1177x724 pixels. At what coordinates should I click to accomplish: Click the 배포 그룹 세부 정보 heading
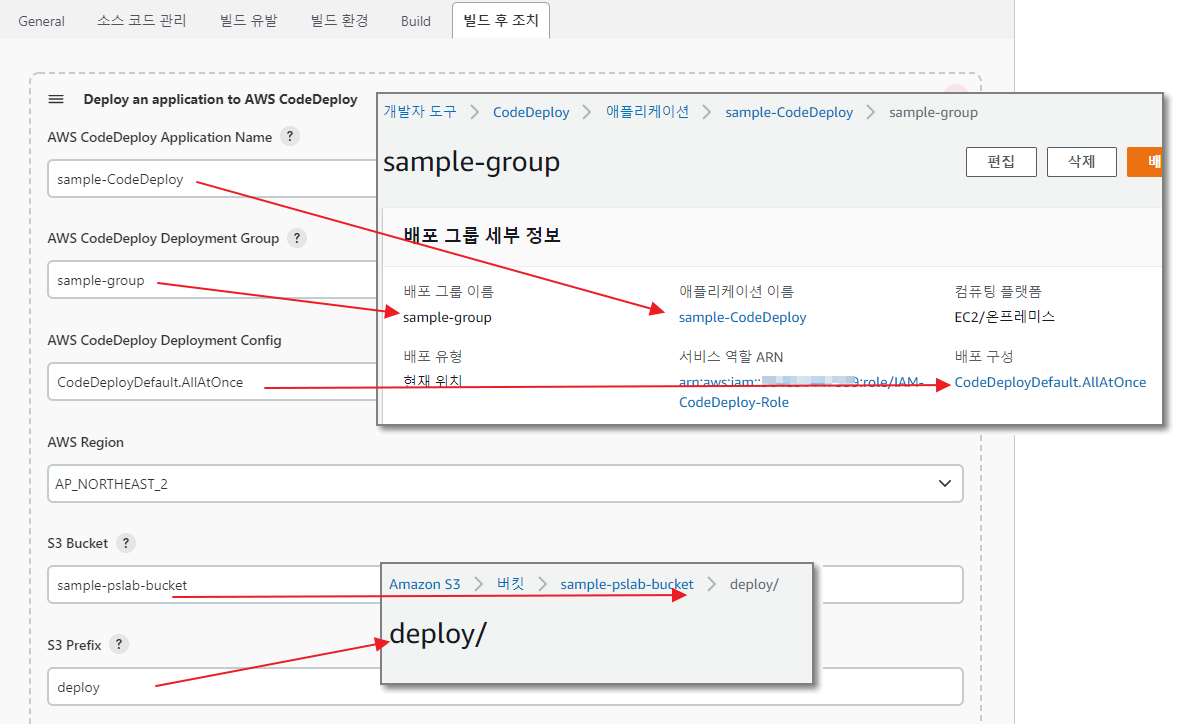(482, 236)
